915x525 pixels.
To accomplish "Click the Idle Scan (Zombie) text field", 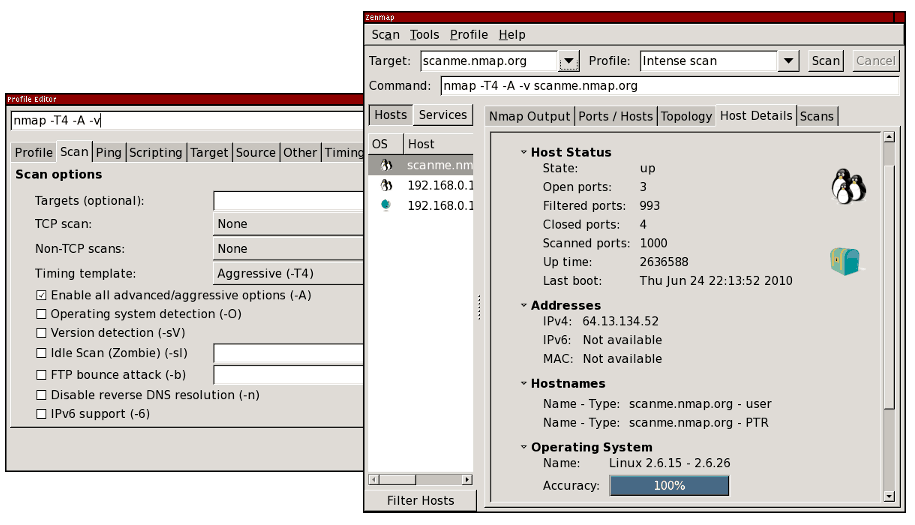I will pos(288,353).
